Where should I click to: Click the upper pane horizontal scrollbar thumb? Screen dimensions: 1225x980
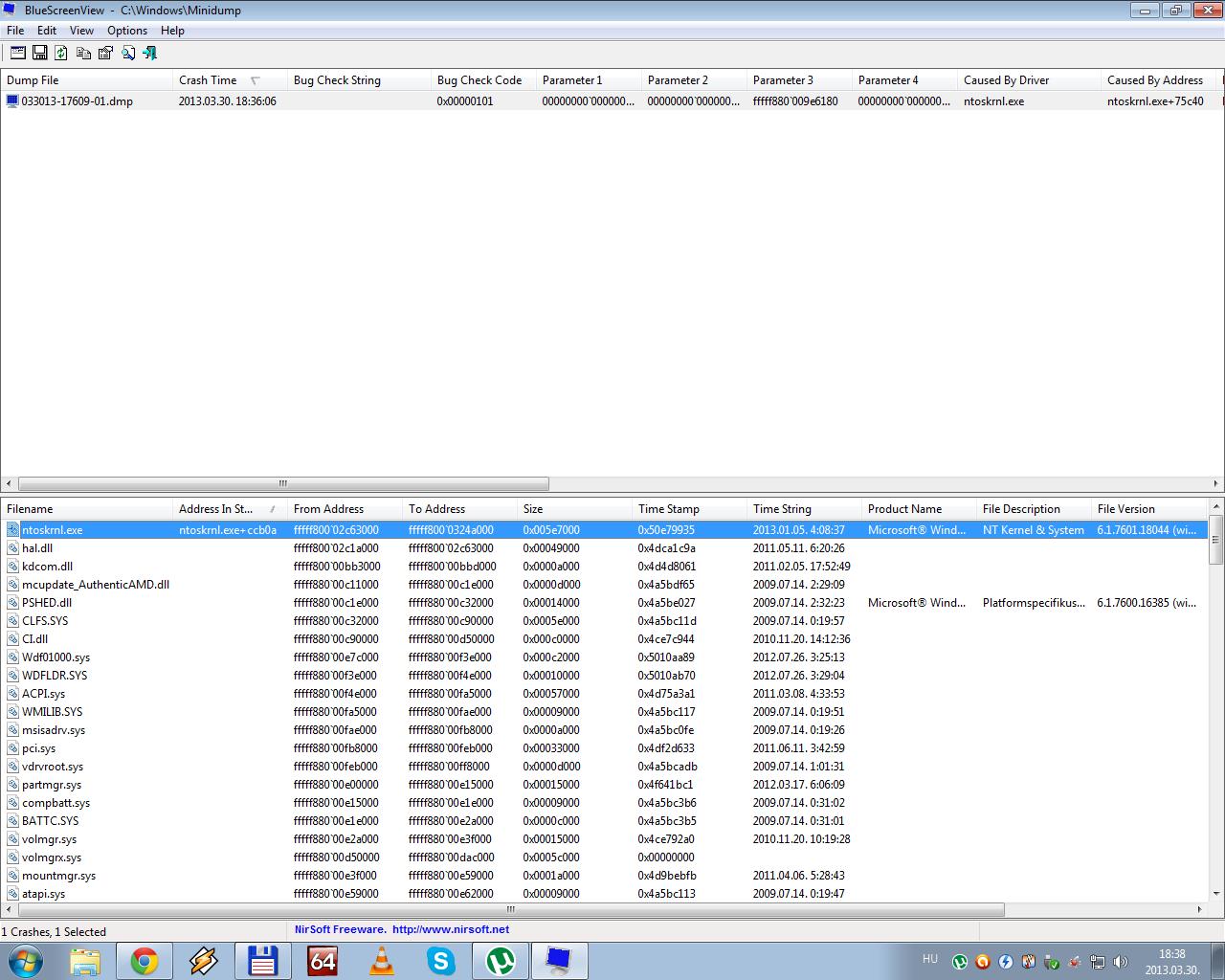283,483
